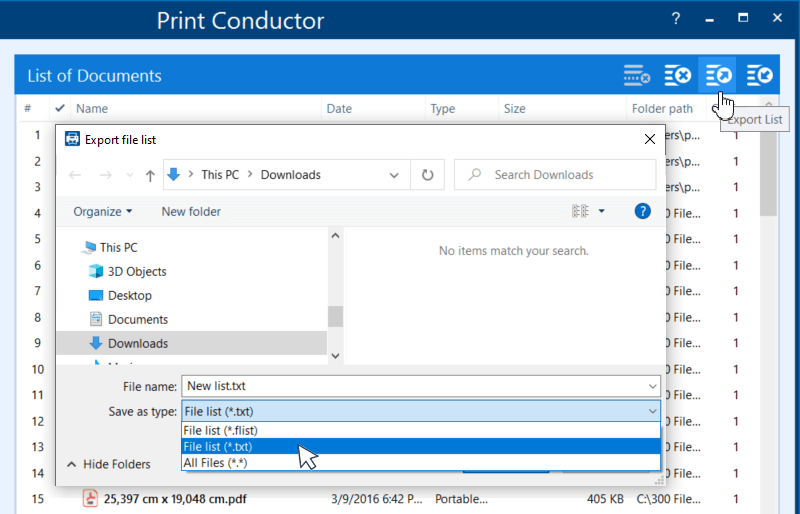The height and width of the screenshot is (514, 800).
Task: Click the grayed Remove Selected Items icon
Action: pyautogui.click(x=637, y=75)
